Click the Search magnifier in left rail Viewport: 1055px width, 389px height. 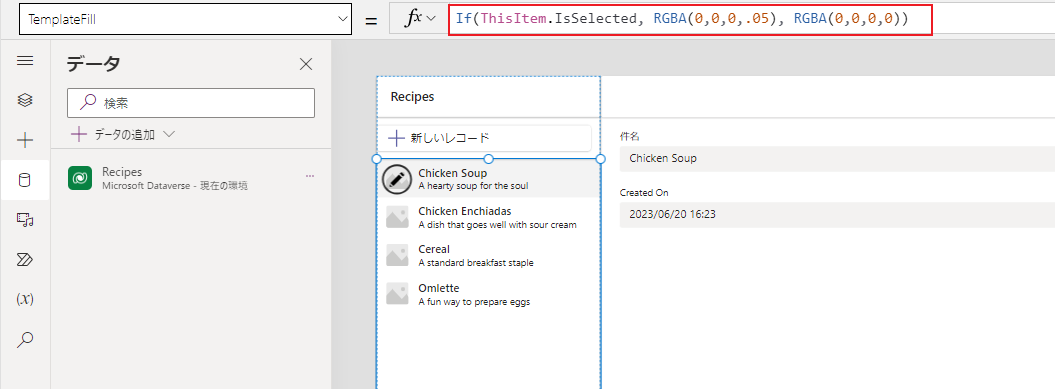(25, 339)
